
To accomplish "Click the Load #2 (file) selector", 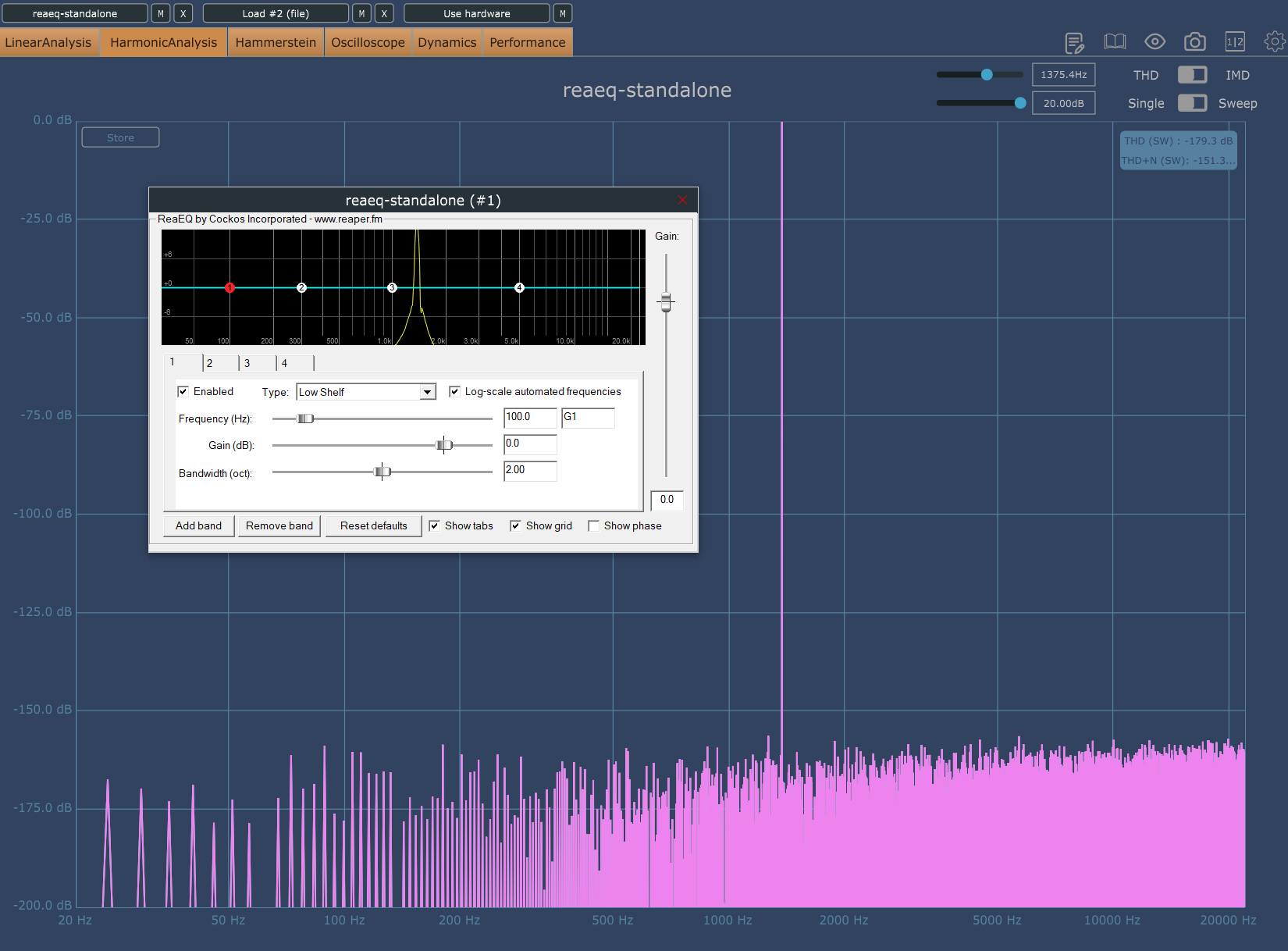I will click(x=276, y=13).
